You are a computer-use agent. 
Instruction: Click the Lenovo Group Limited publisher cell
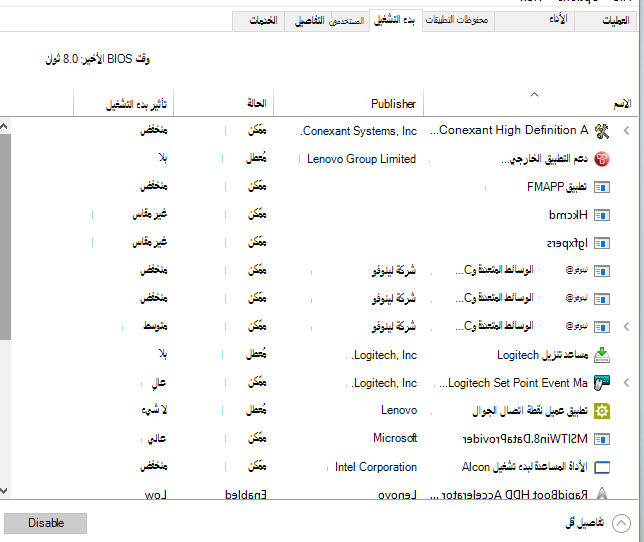361,159
